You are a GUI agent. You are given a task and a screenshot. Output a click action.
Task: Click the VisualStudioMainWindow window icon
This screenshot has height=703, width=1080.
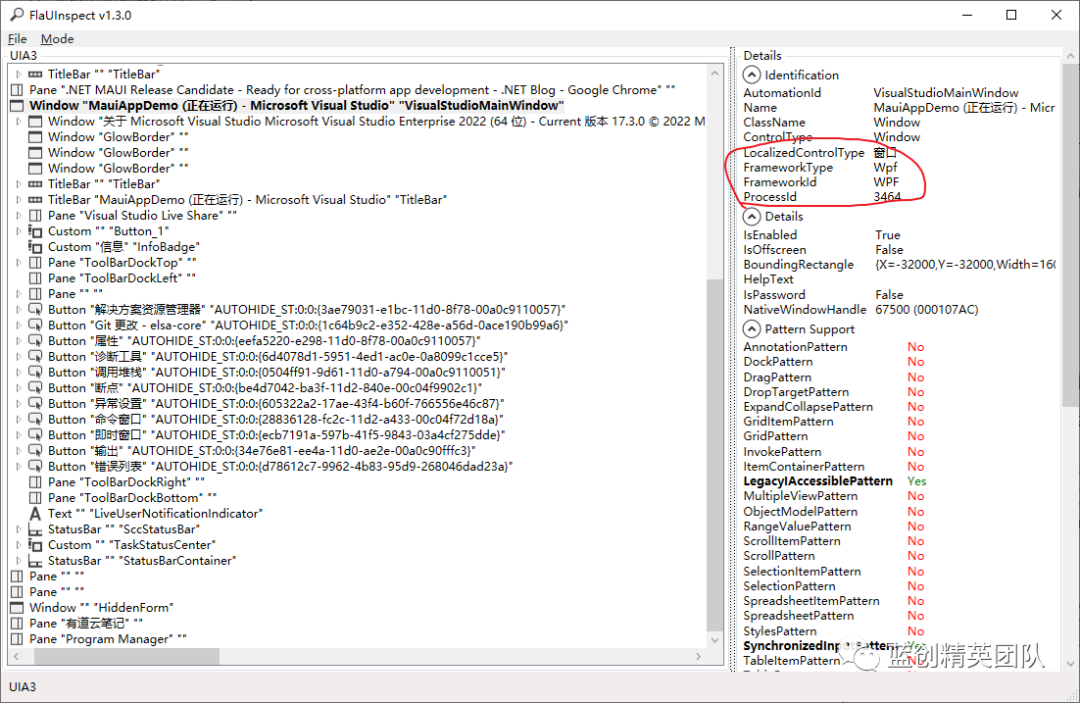pyautogui.click(x=17, y=105)
